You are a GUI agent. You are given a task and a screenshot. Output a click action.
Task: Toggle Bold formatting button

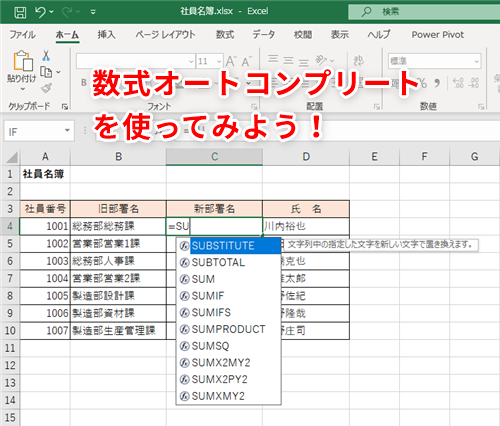point(84,82)
